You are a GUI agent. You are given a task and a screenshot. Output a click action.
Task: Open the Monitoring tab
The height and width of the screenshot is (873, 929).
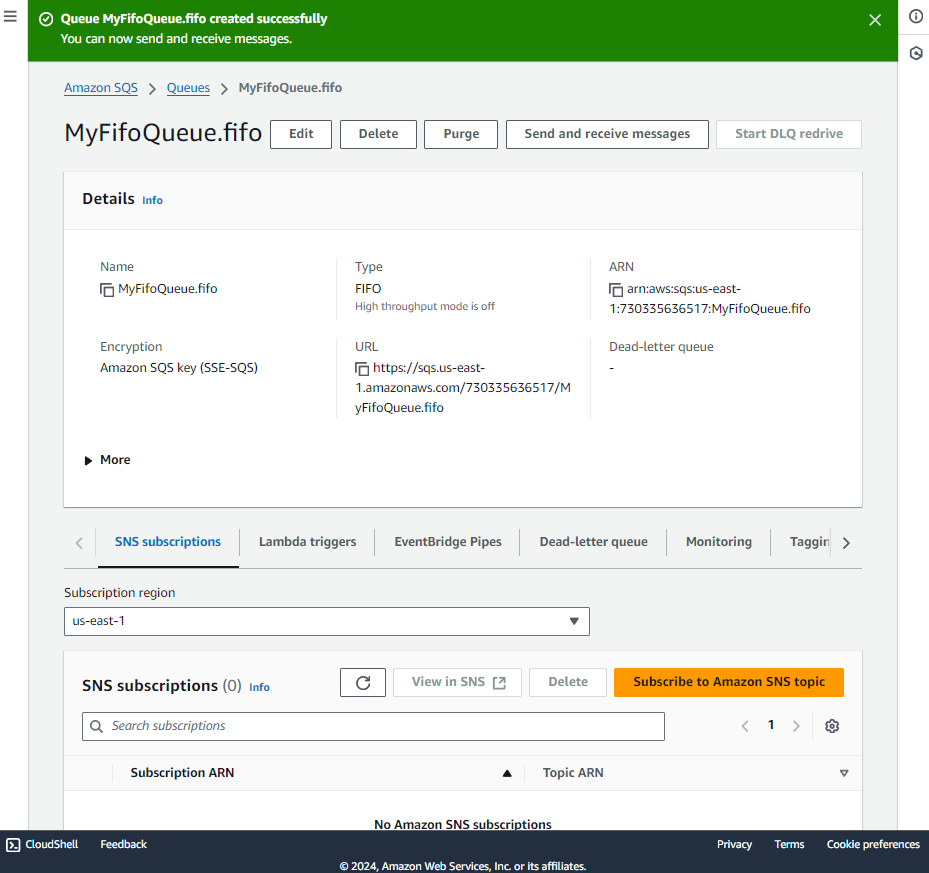[718, 542]
